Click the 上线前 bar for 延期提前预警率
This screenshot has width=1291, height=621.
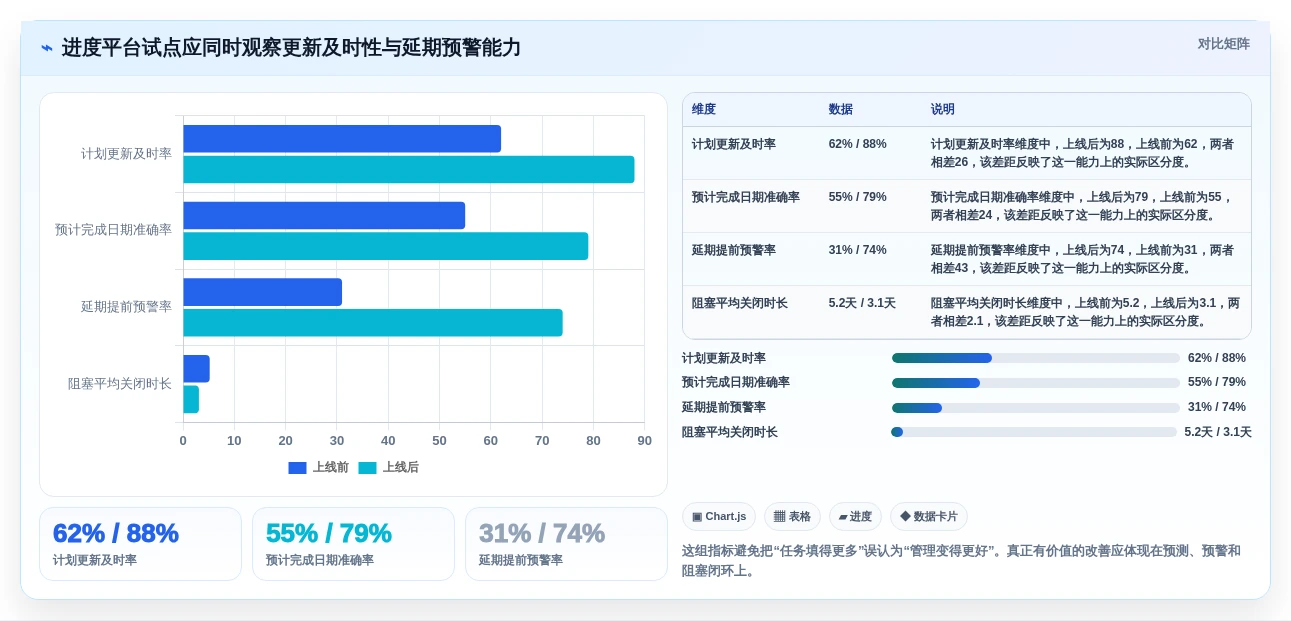pos(262,292)
